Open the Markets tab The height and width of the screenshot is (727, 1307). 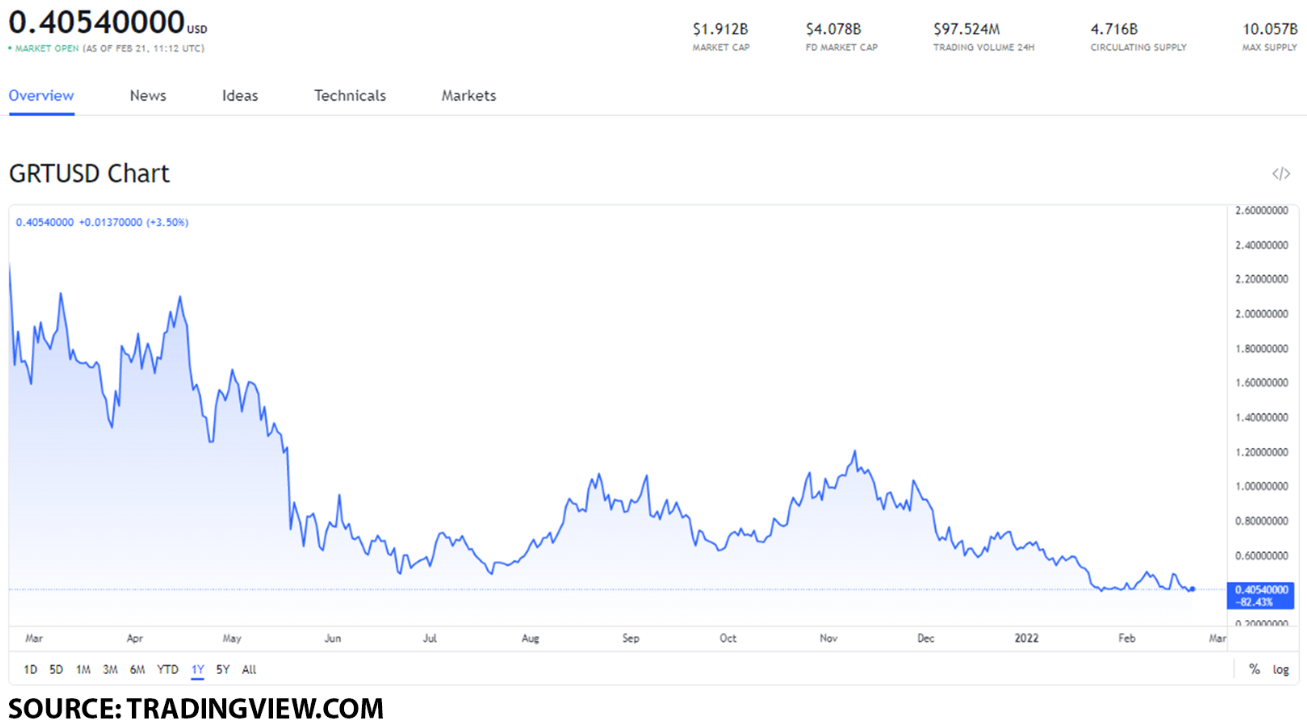click(x=469, y=96)
